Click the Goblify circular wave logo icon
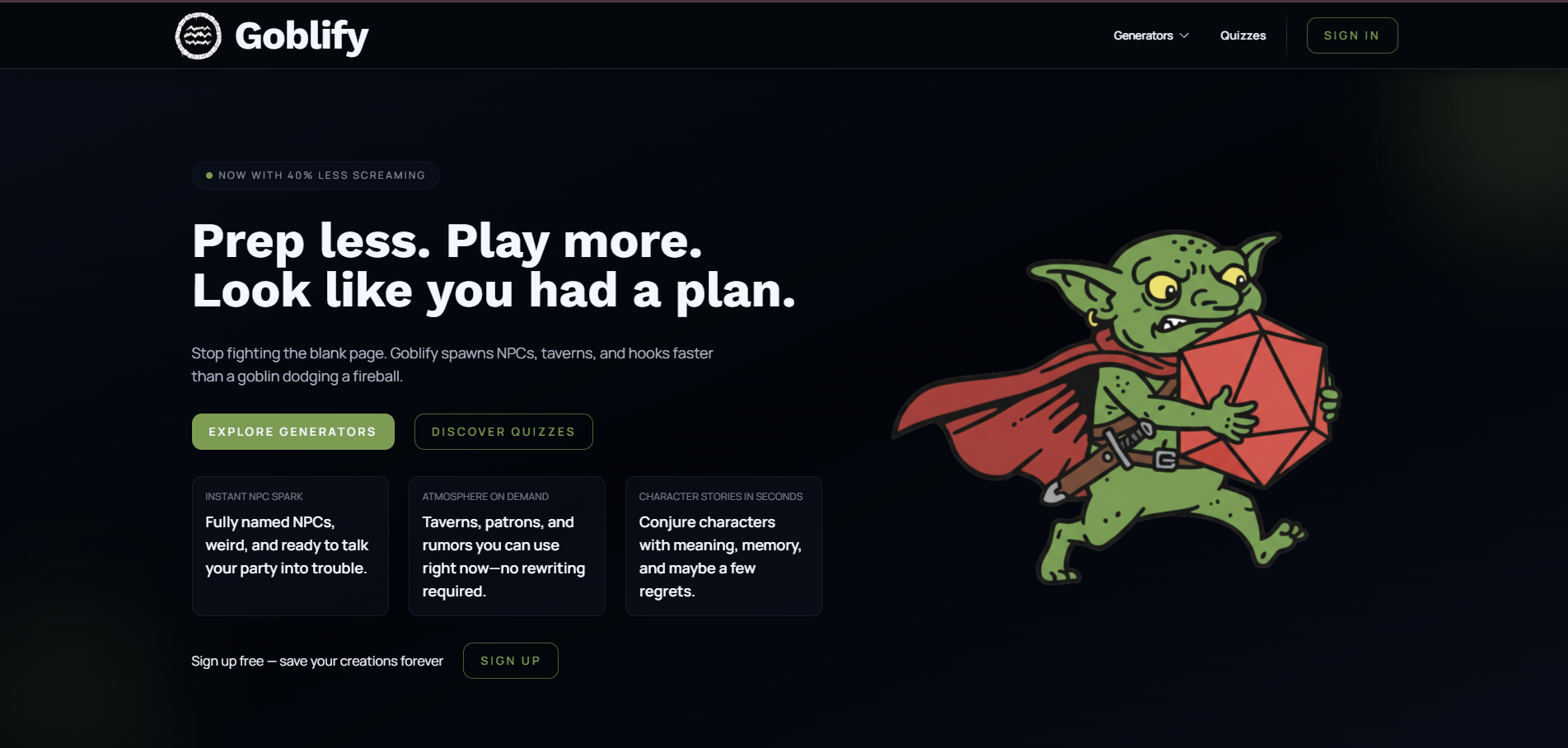Viewport: 1568px width, 748px height. click(x=199, y=35)
